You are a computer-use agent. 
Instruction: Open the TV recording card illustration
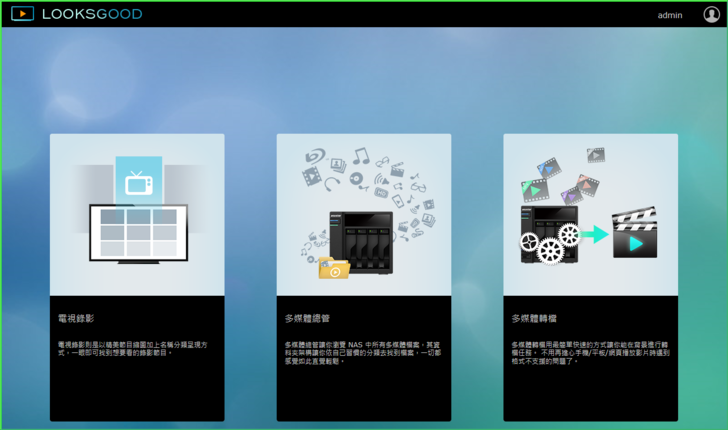(x=137, y=215)
